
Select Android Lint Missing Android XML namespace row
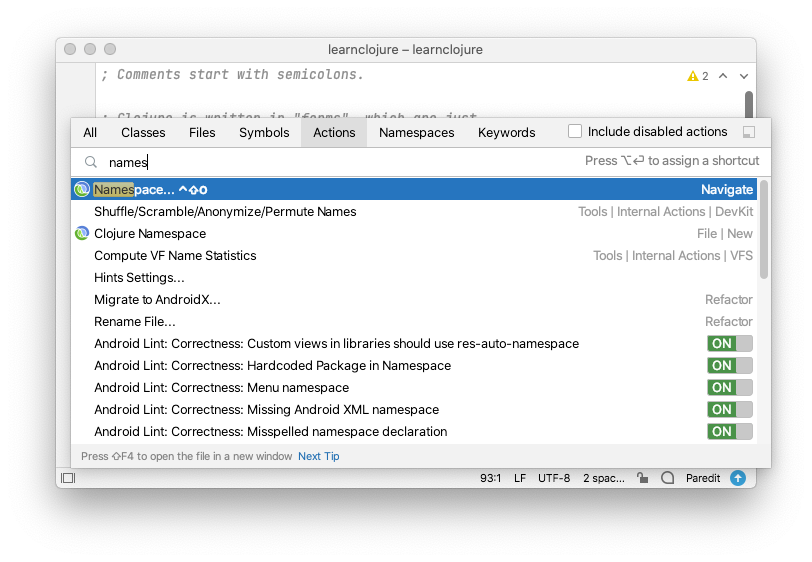click(x=414, y=410)
